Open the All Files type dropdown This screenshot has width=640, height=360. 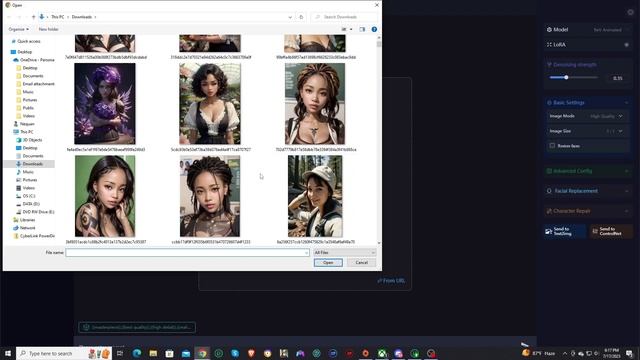[344, 253]
